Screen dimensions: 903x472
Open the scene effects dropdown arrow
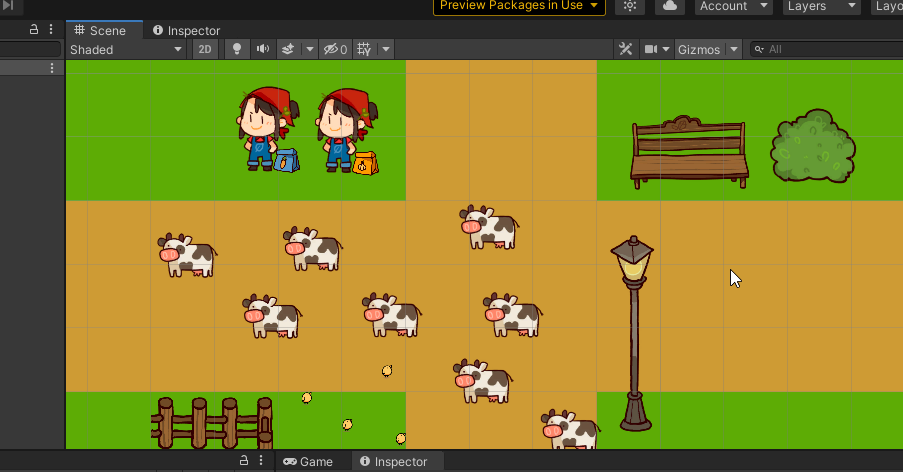309,49
